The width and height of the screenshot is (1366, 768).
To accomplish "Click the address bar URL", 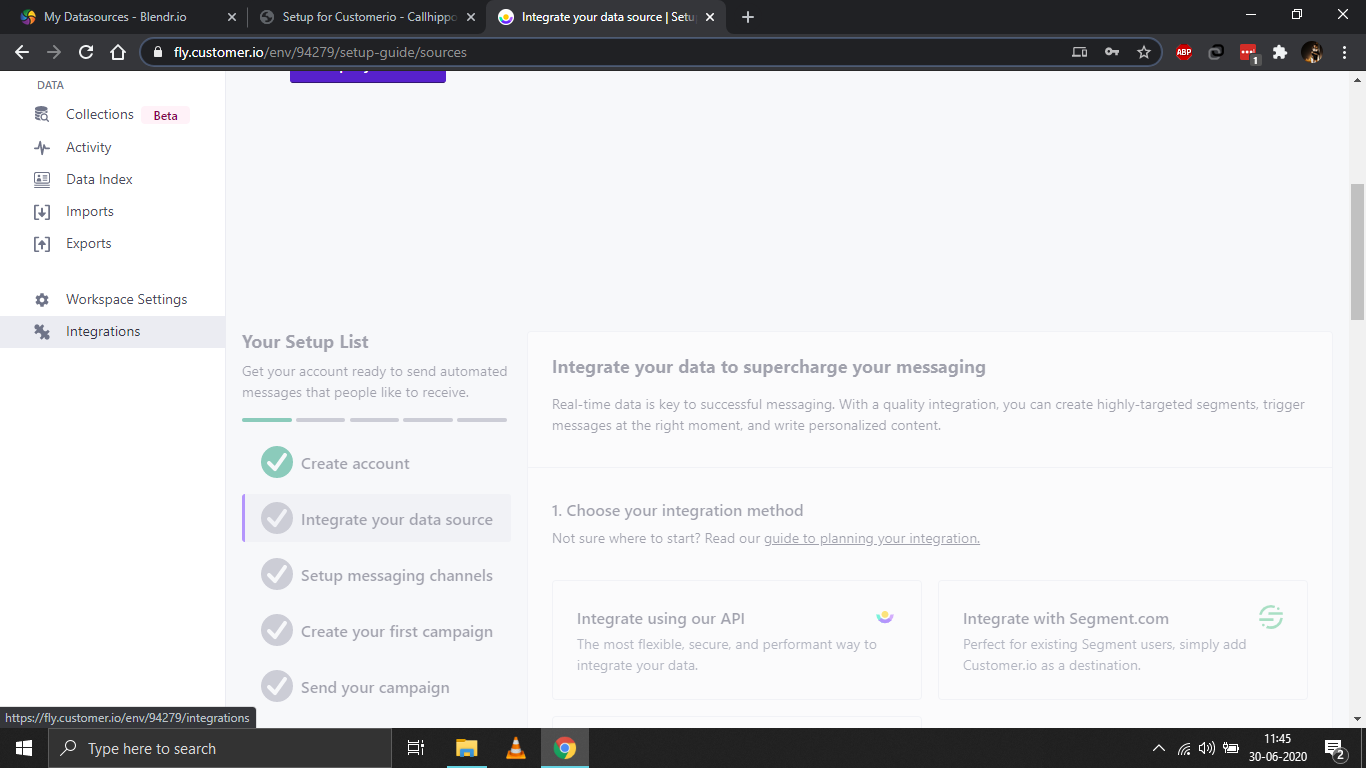I will (320, 52).
